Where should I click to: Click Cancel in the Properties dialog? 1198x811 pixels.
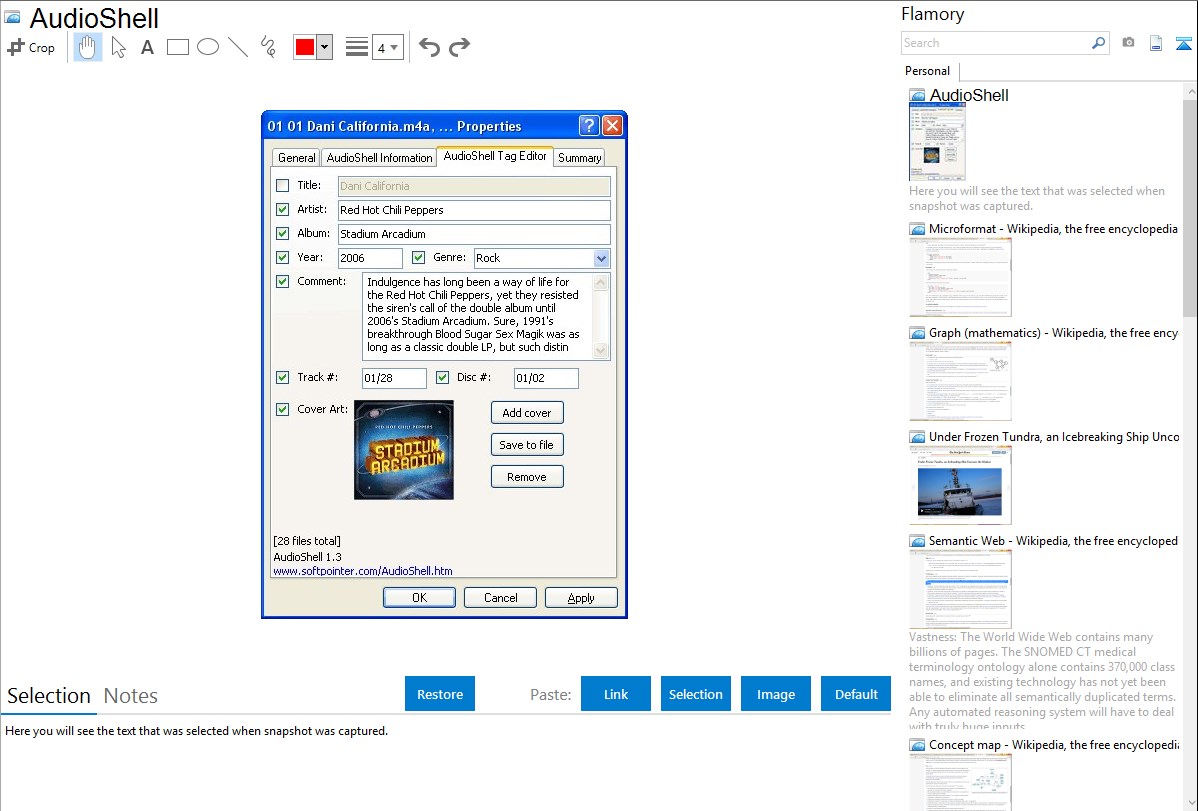(x=500, y=598)
